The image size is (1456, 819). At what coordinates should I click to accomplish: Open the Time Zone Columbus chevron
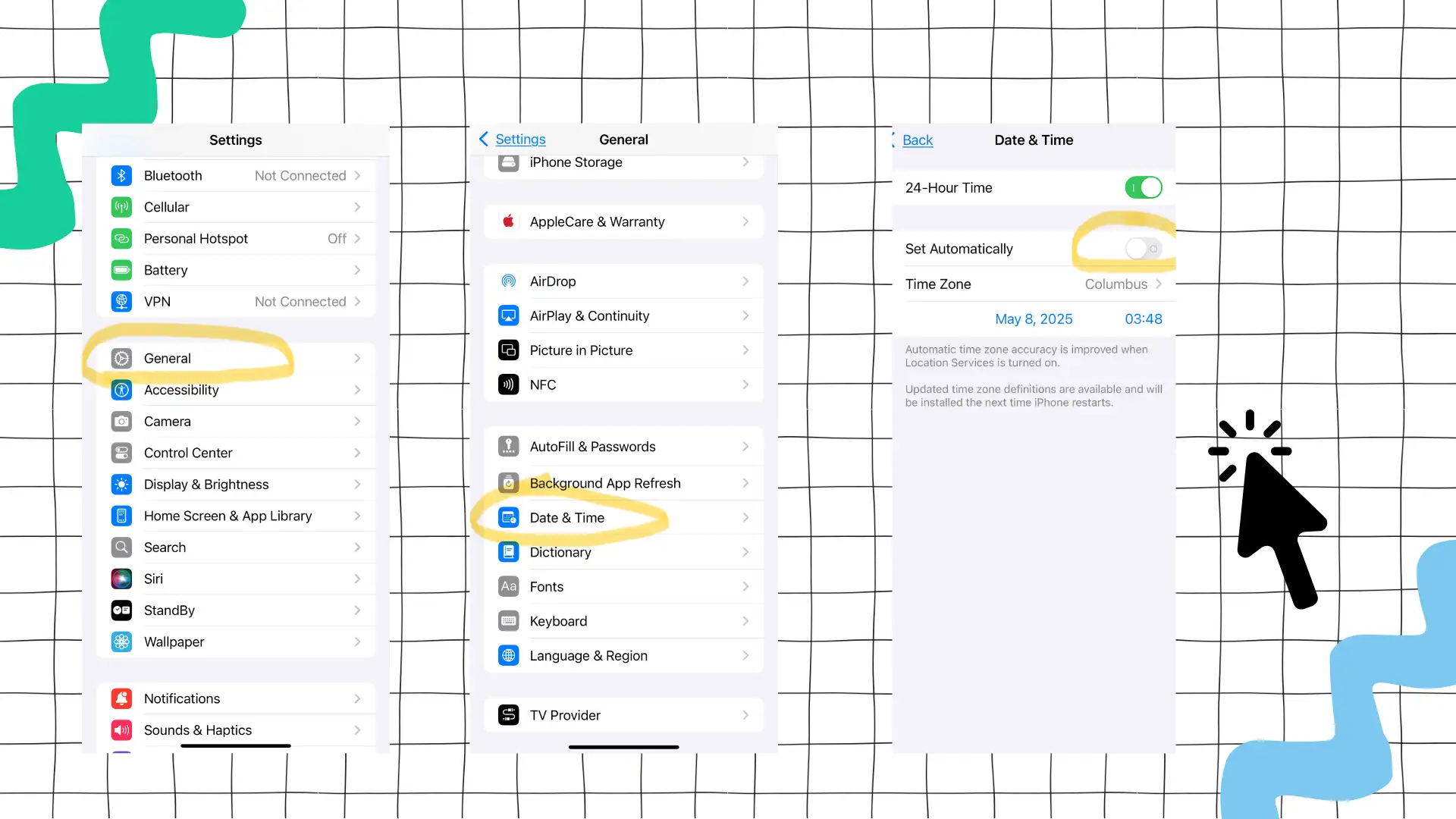(1159, 284)
